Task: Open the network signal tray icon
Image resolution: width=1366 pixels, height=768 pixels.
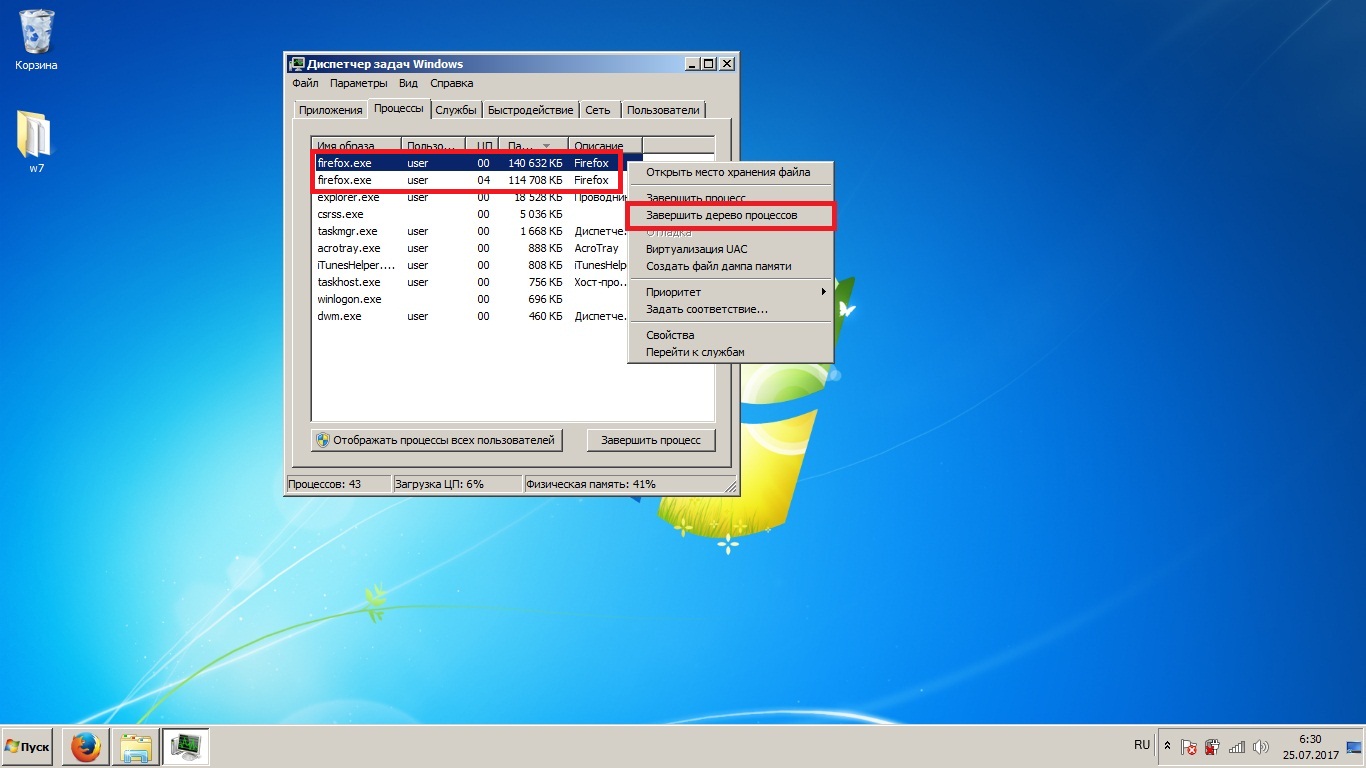Action: click(1237, 747)
